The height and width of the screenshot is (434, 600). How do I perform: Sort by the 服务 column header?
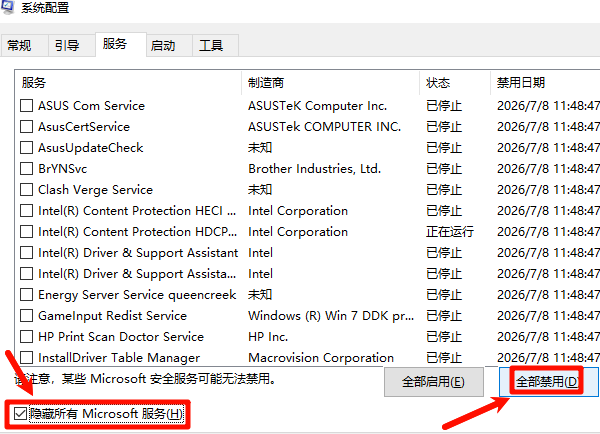click(x=128, y=83)
